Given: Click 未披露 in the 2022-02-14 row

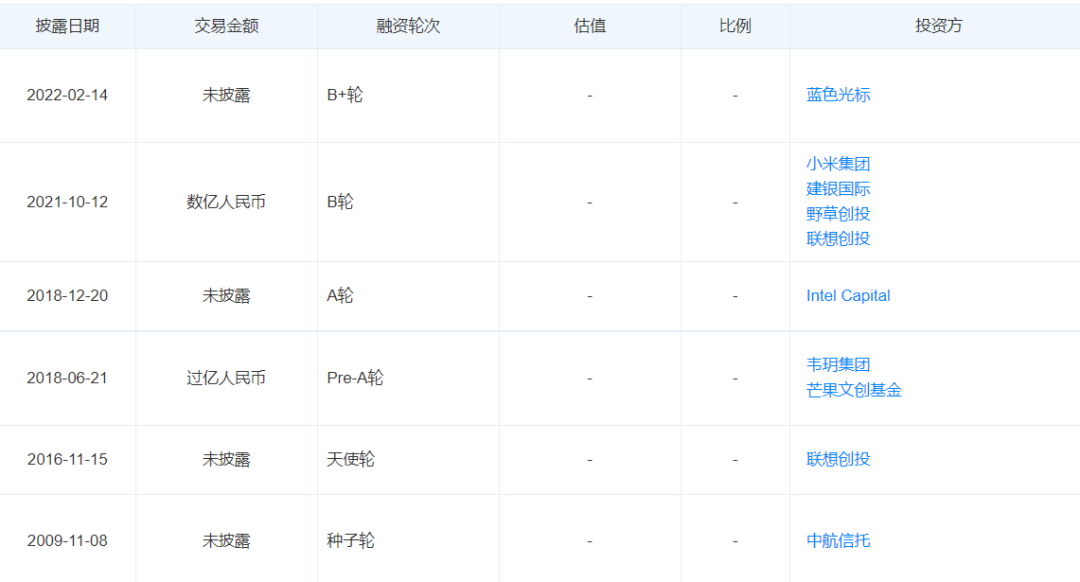Looking at the screenshot, I should pyautogui.click(x=226, y=95).
